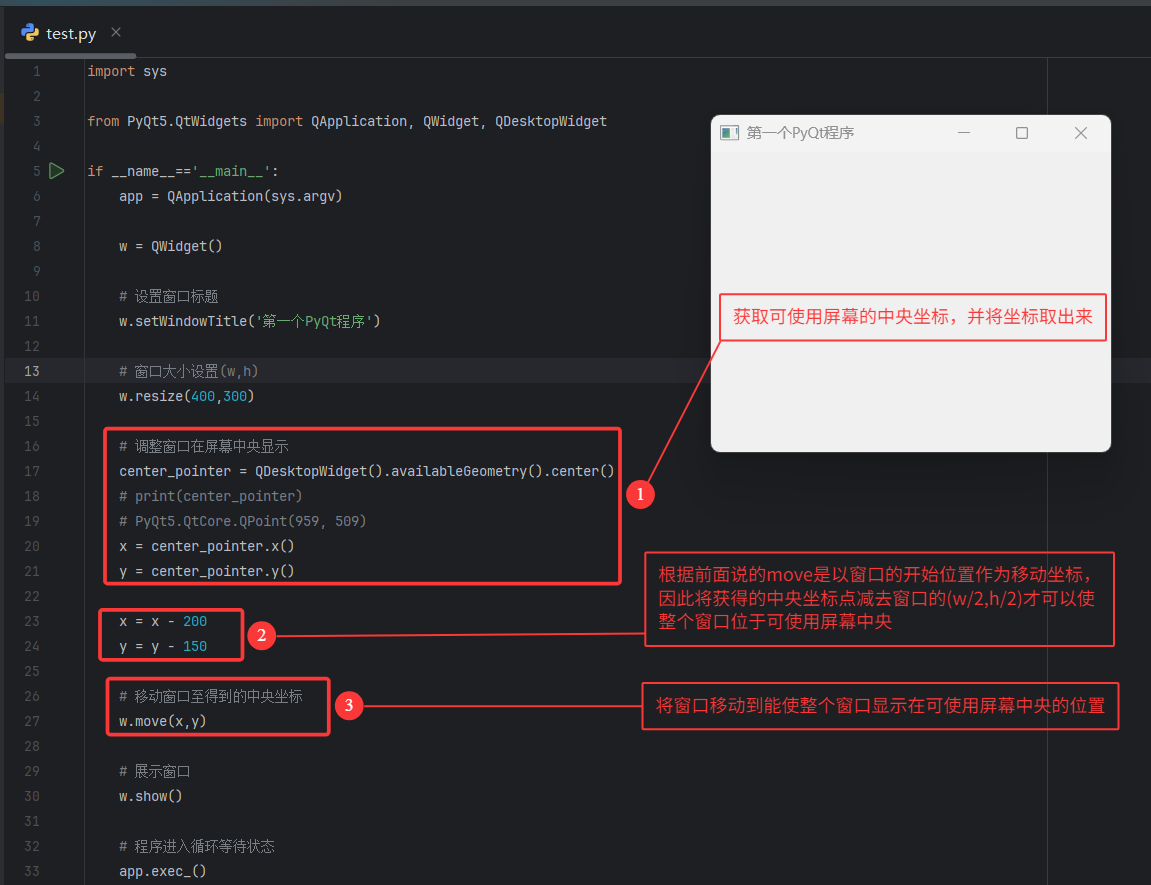This screenshot has height=885, width=1151.
Task: Click 'w.move(x,y)' on line 27
Action: point(162,721)
